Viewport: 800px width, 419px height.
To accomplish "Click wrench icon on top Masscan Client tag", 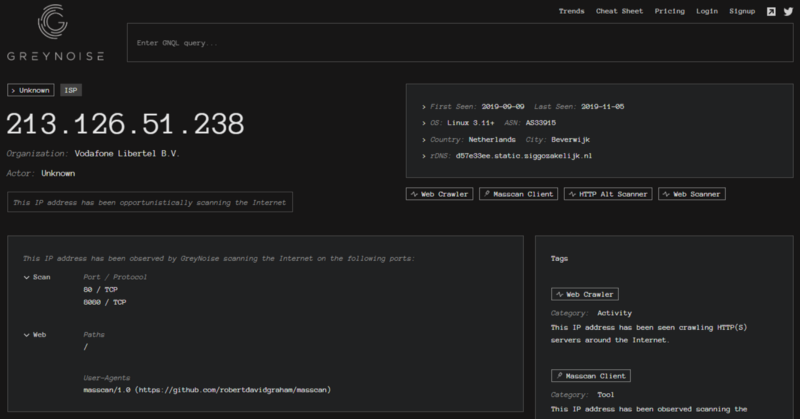I will coord(487,194).
